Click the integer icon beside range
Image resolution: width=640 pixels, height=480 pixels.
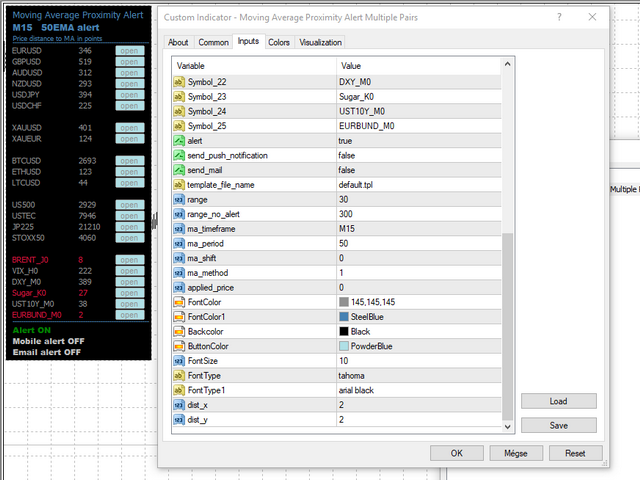(179, 200)
